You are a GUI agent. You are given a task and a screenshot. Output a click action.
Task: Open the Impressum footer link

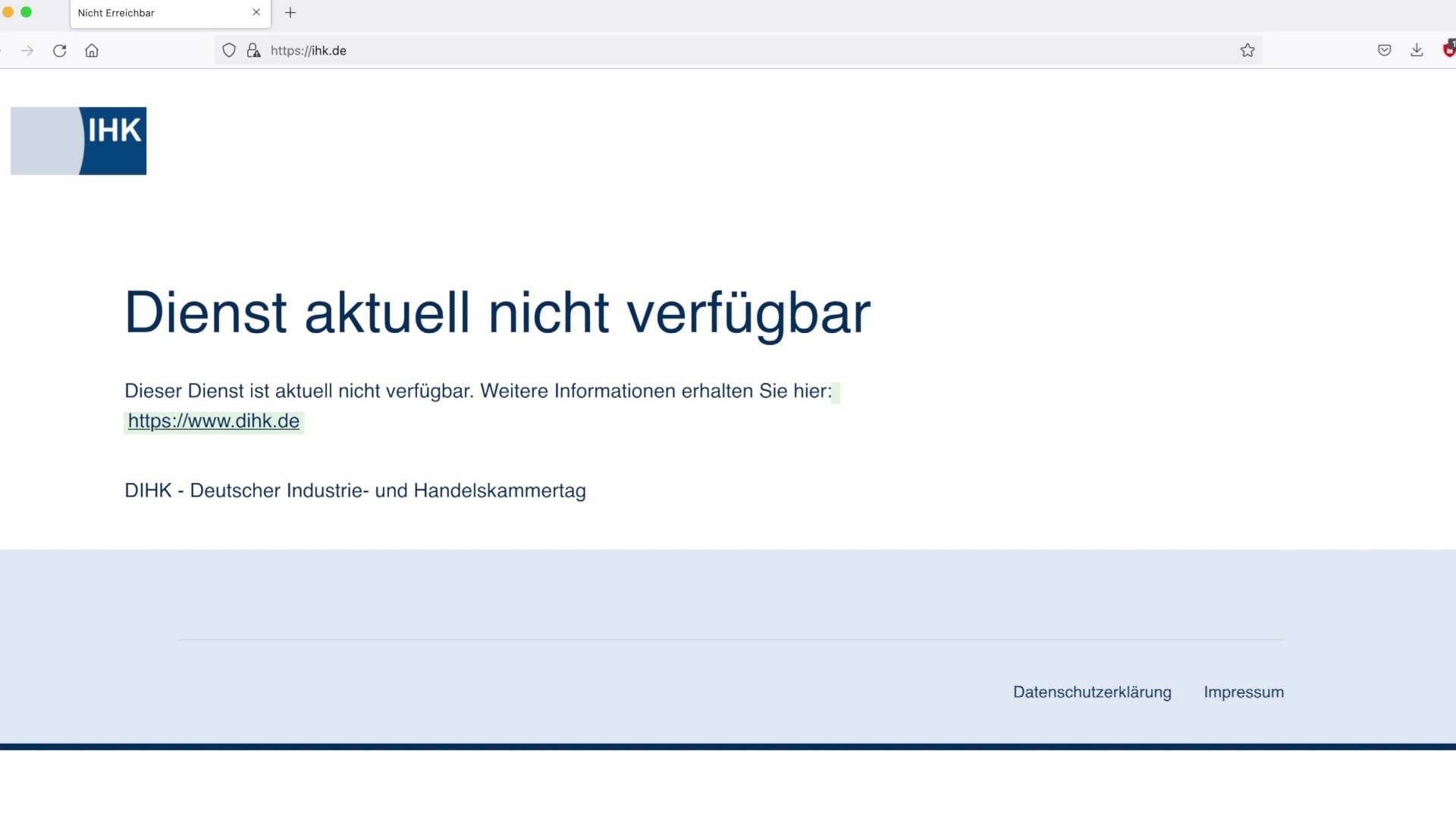(x=1244, y=692)
